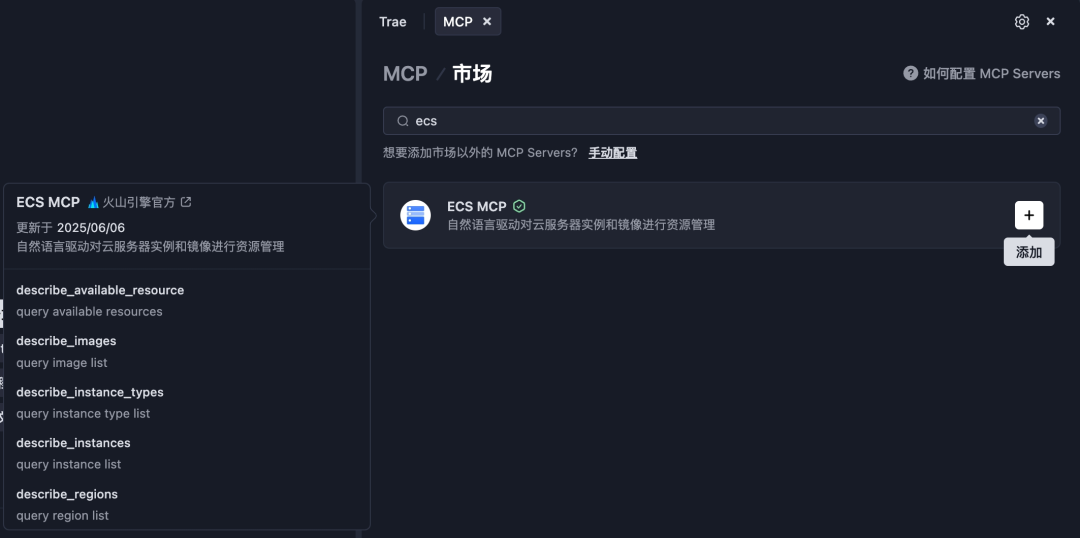Click the magnifier icon in search box
This screenshot has height=538, width=1080.
[403, 121]
